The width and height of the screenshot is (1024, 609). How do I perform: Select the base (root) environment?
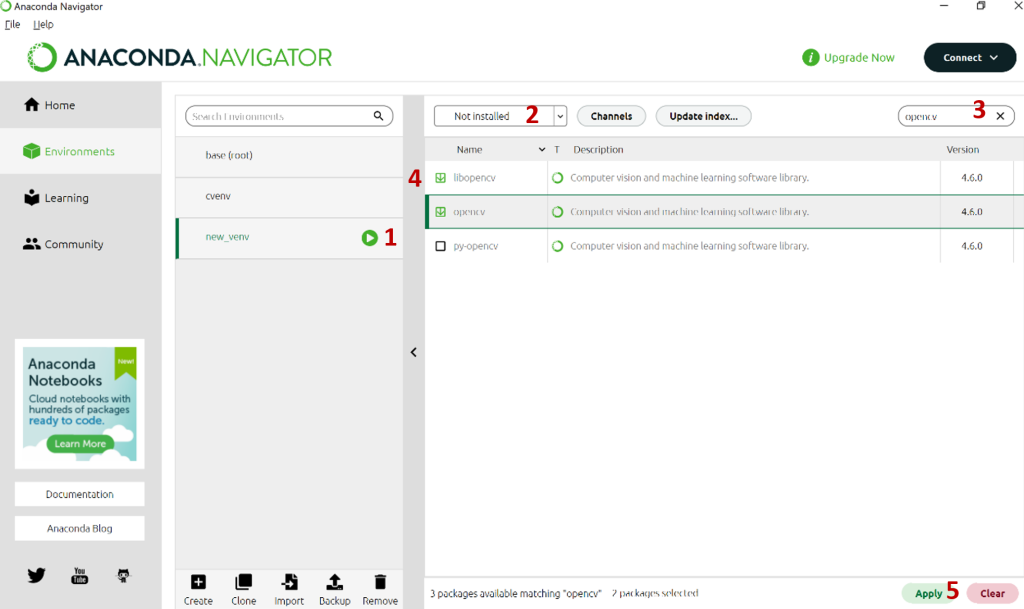(289, 155)
